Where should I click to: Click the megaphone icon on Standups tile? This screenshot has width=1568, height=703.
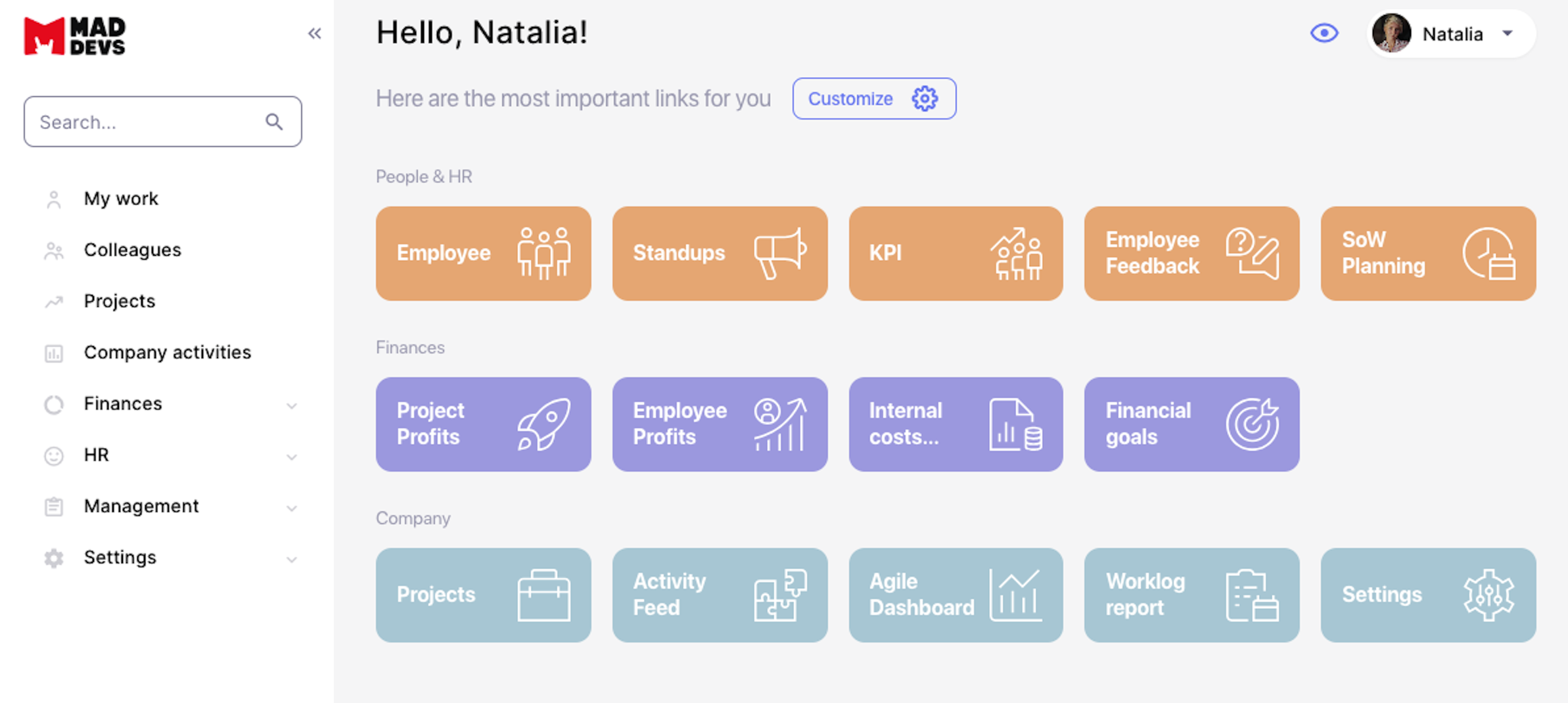(780, 254)
